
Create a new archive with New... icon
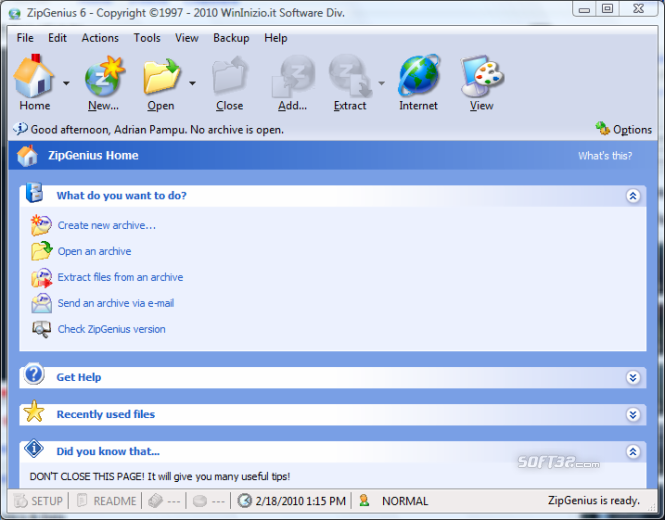pyautogui.click(x=104, y=76)
